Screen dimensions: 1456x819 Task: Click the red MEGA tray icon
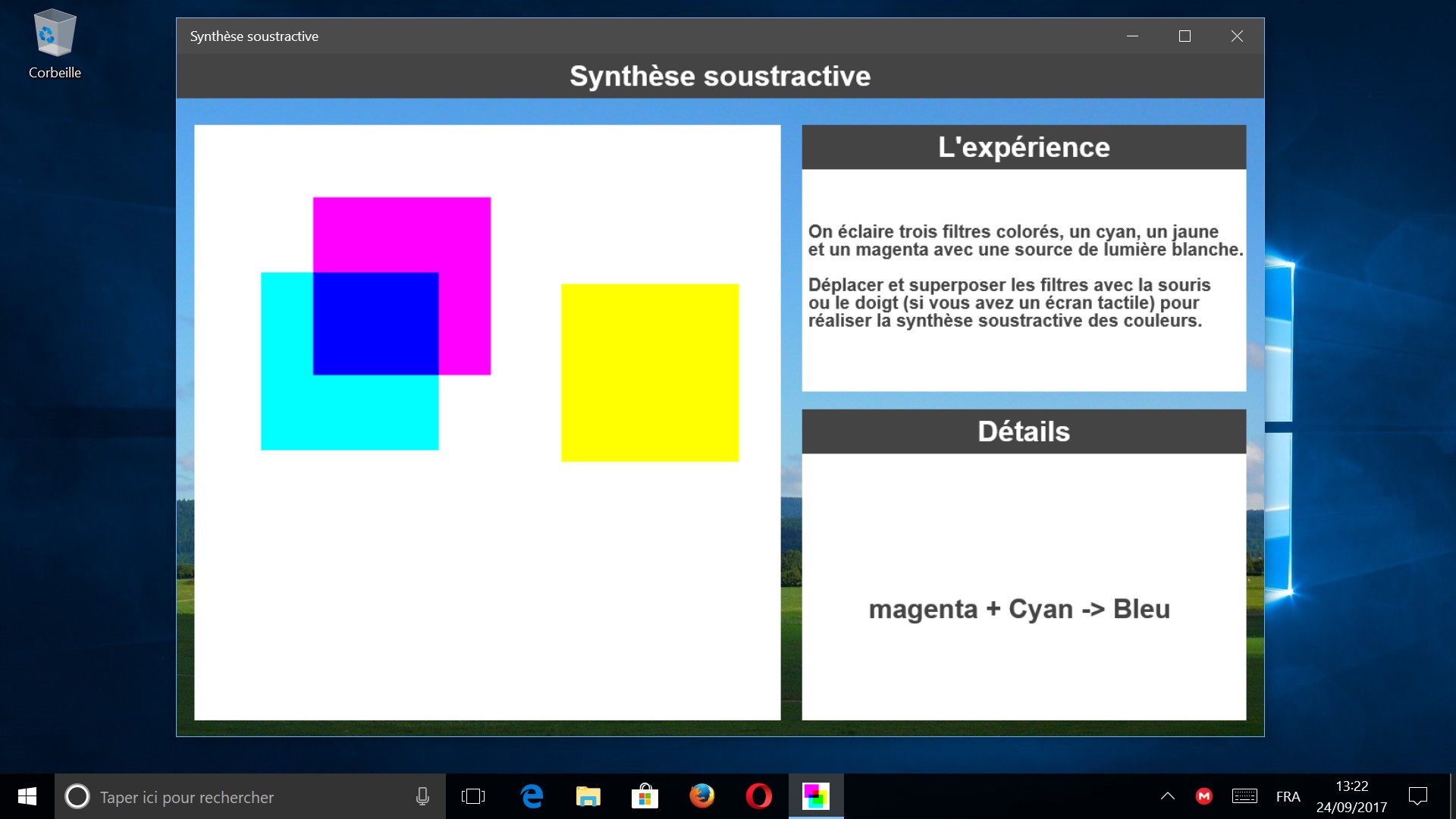(1203, 796)
